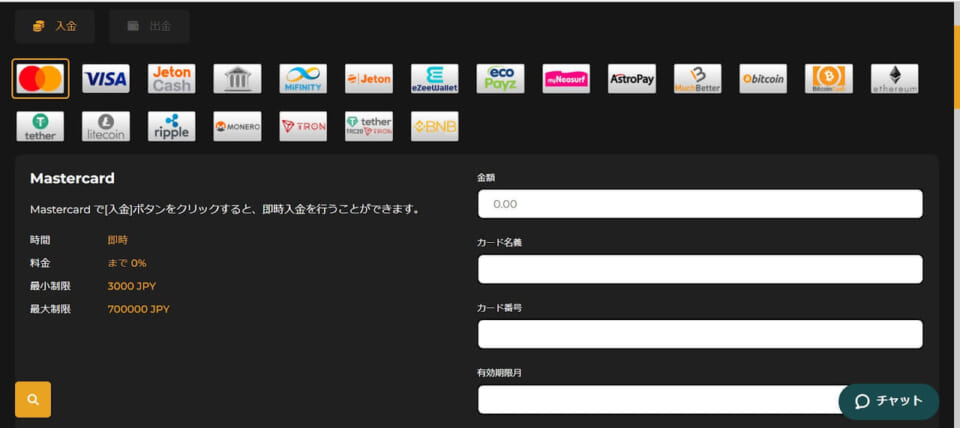
Task: Choose the orange Jeton wallet icon
Action: point(369,78)
